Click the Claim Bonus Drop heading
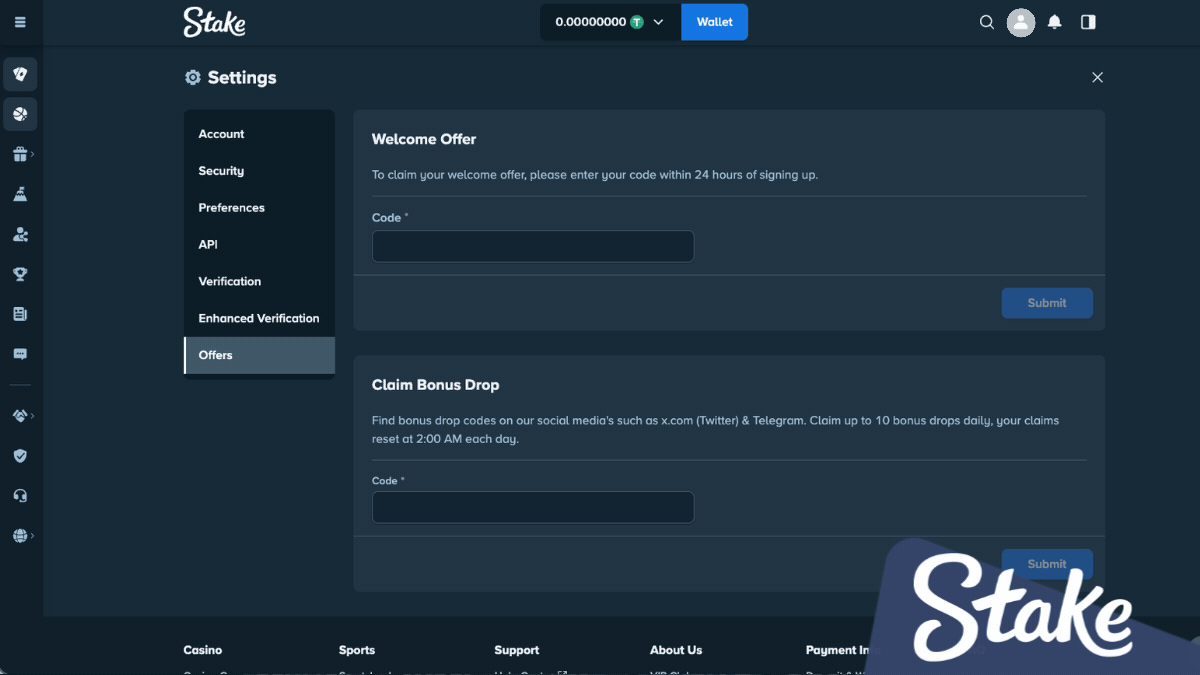Viewport: 1200px width, 675px height. [x=435, y=385]
